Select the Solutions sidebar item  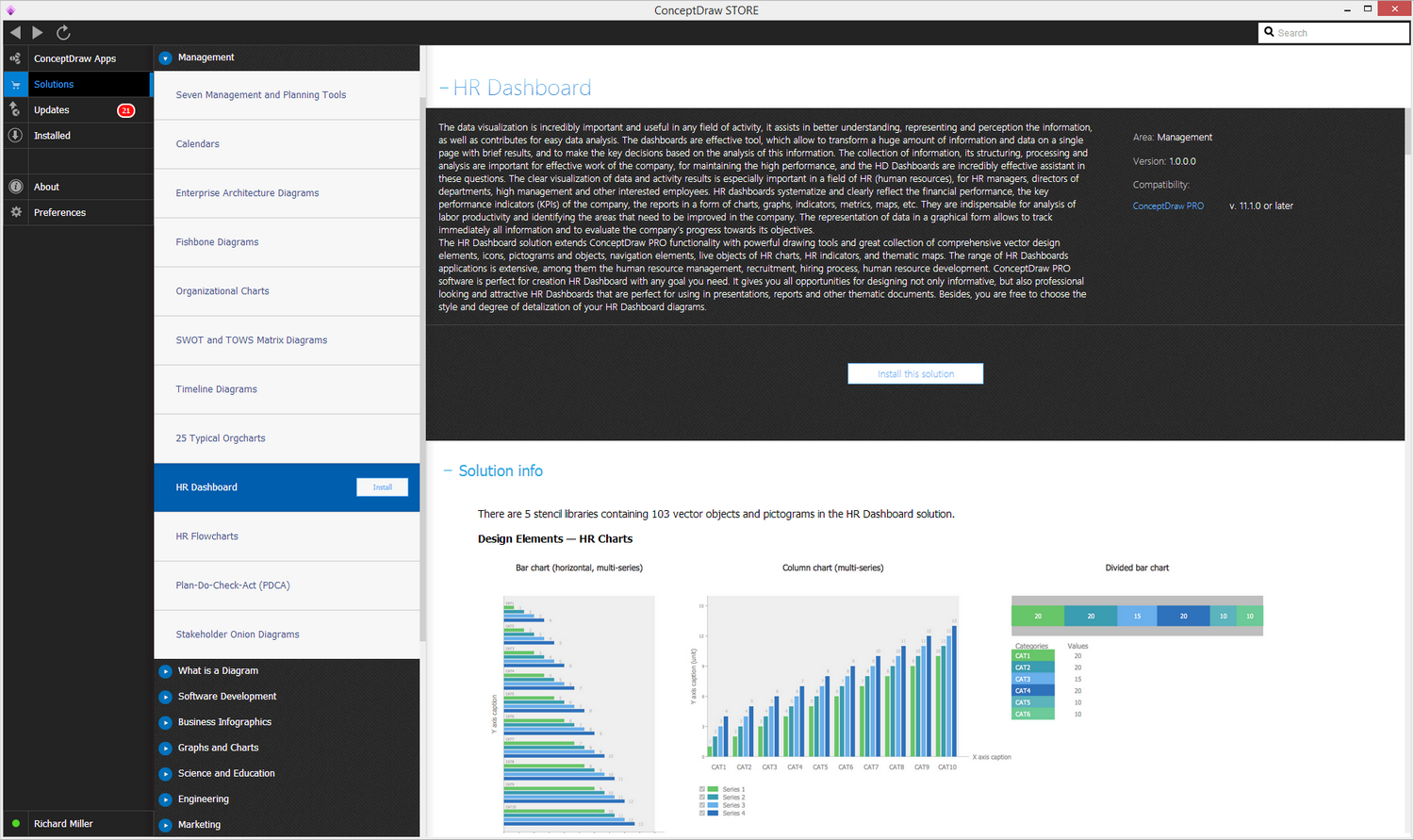click(77, 84)
